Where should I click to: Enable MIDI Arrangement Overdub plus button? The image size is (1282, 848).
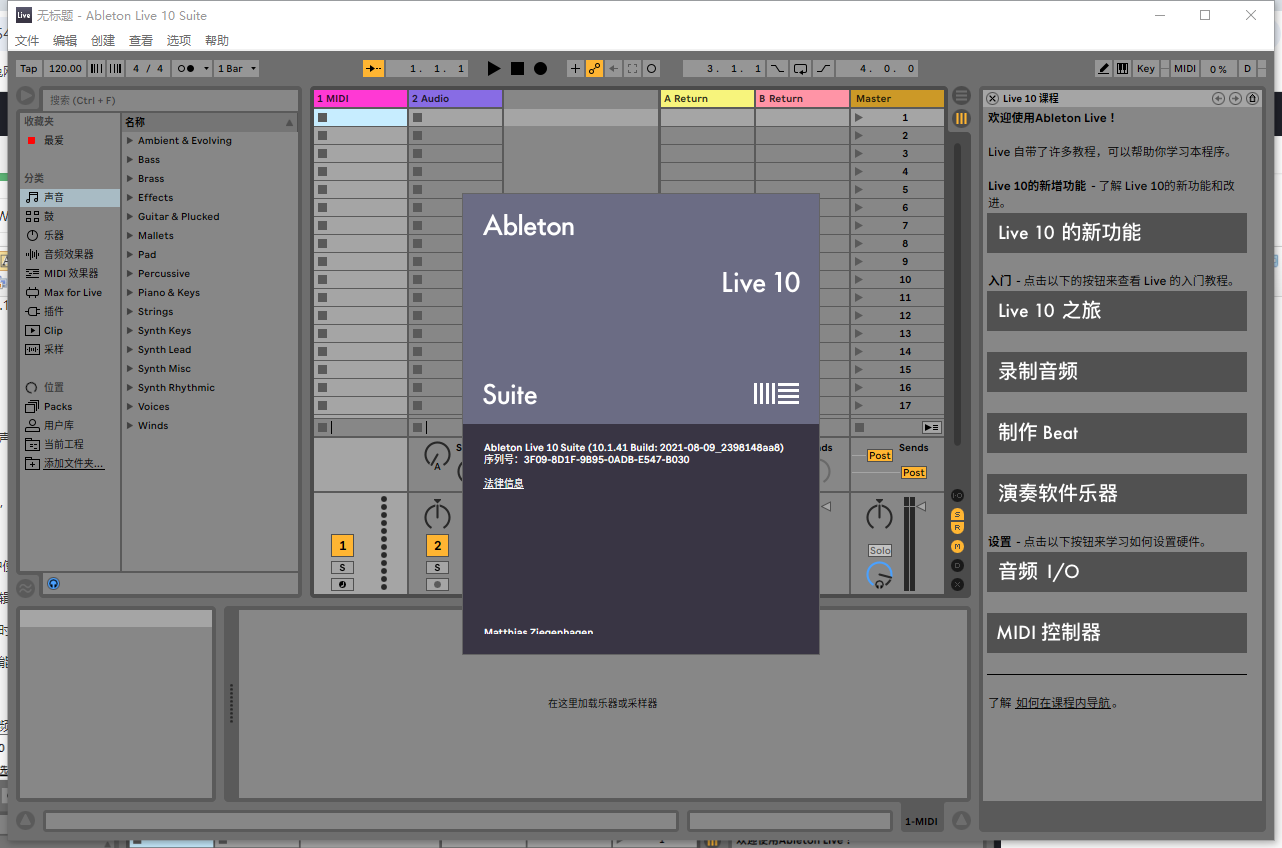pos(575,69)
